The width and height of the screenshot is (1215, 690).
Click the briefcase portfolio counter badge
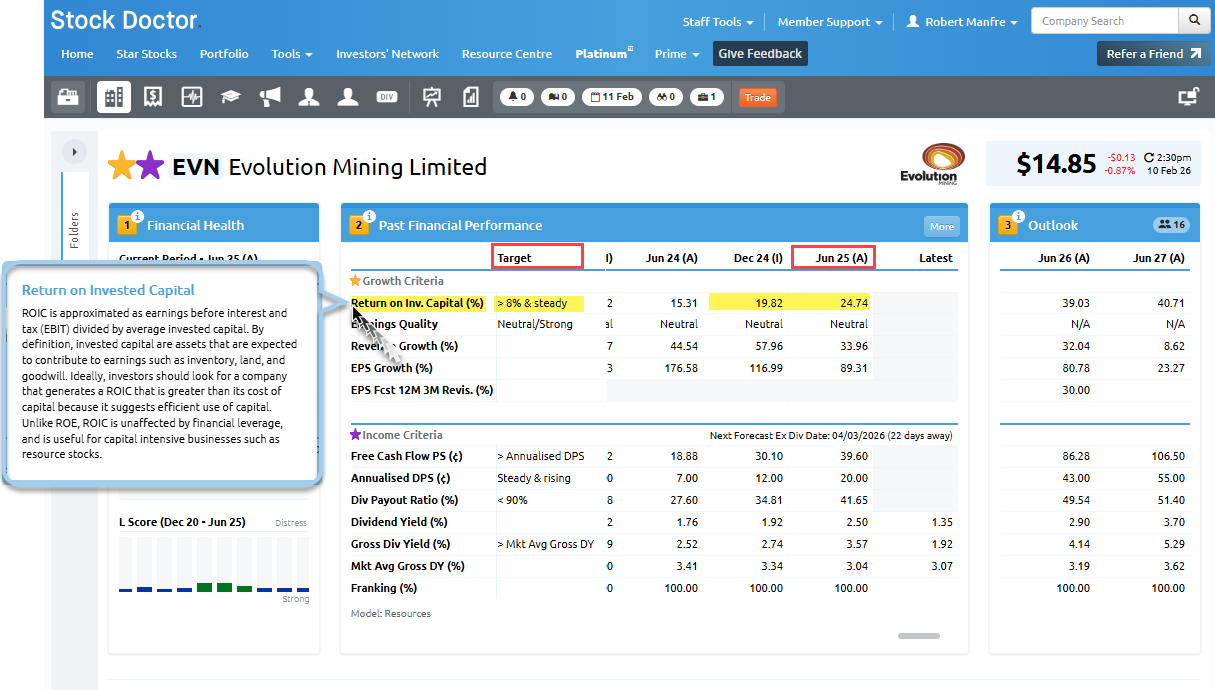coord(707,97)
